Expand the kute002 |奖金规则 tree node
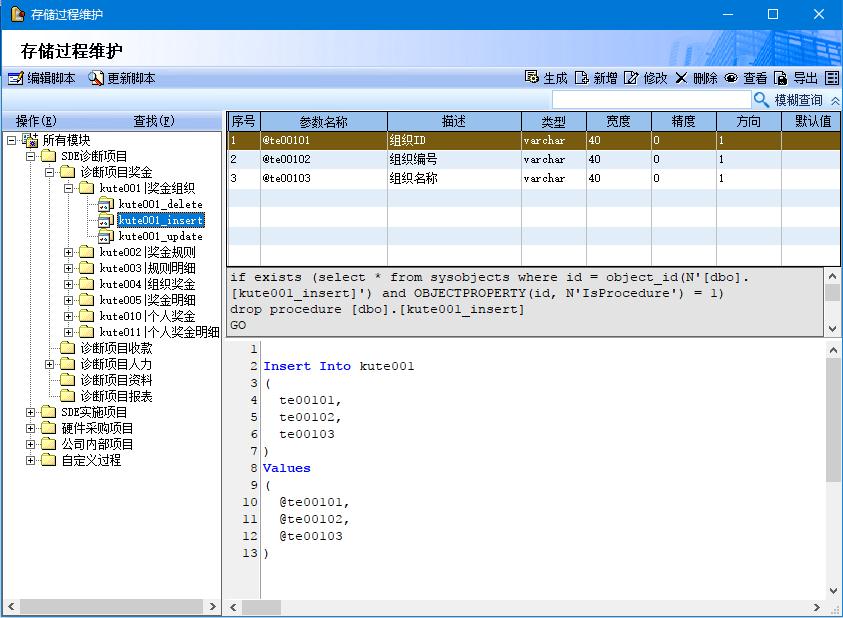The width and height of the screenshot is (843, 618). pyautogui.click(x=69, y=252)
